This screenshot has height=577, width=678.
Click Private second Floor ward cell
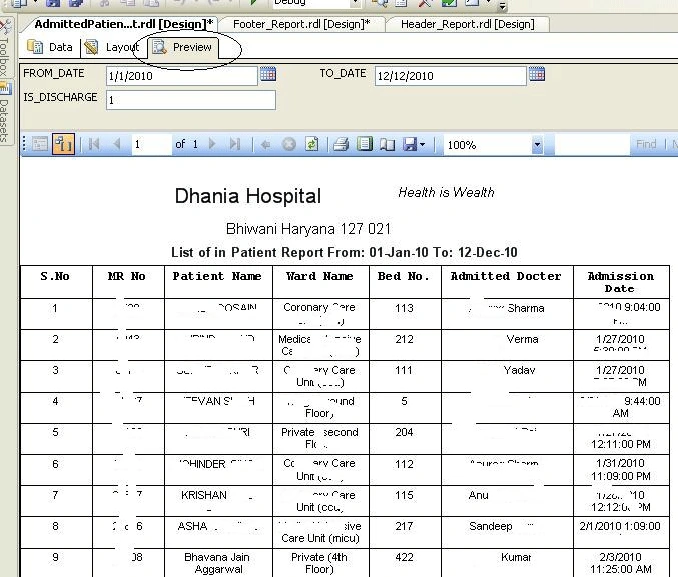click(x=320, y=438)
